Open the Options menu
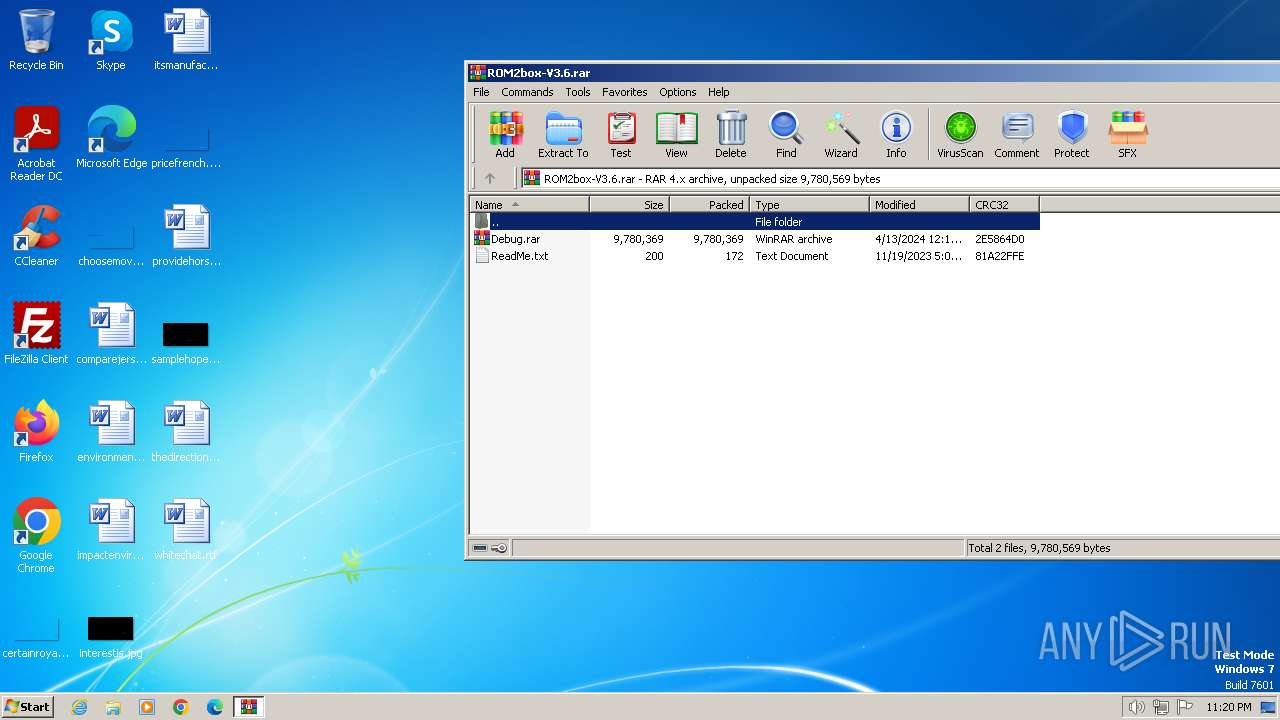 tap(677, 92)
